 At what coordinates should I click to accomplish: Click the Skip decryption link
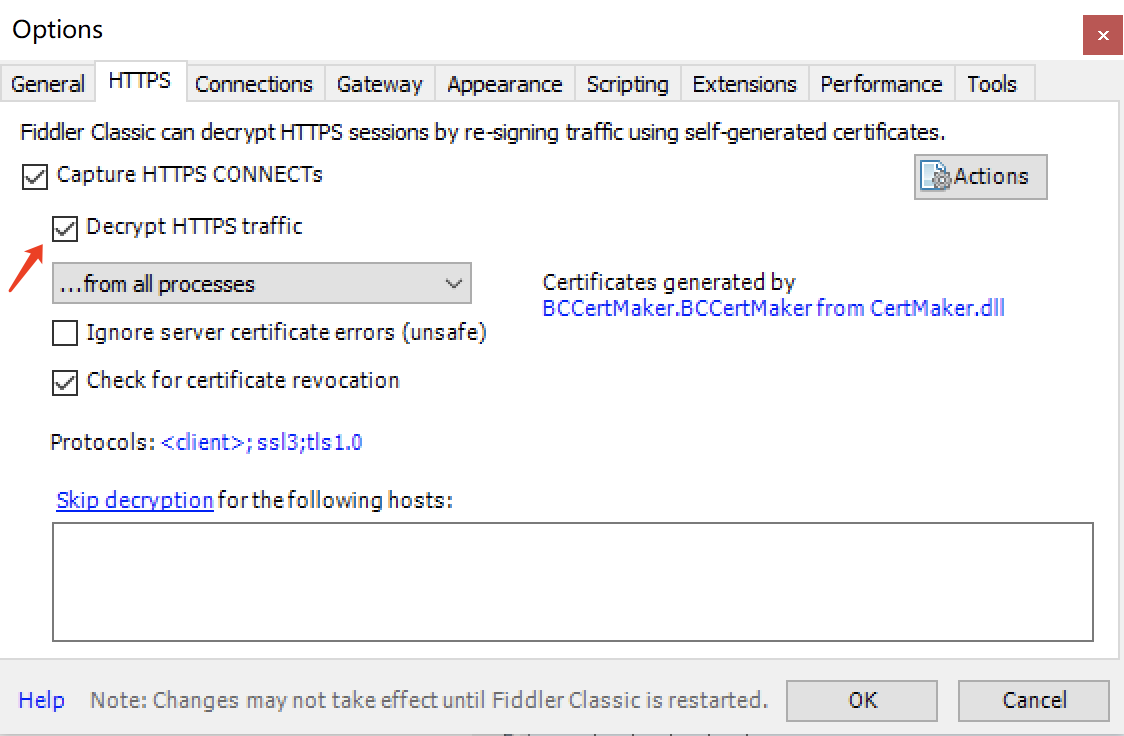point(135,500)
